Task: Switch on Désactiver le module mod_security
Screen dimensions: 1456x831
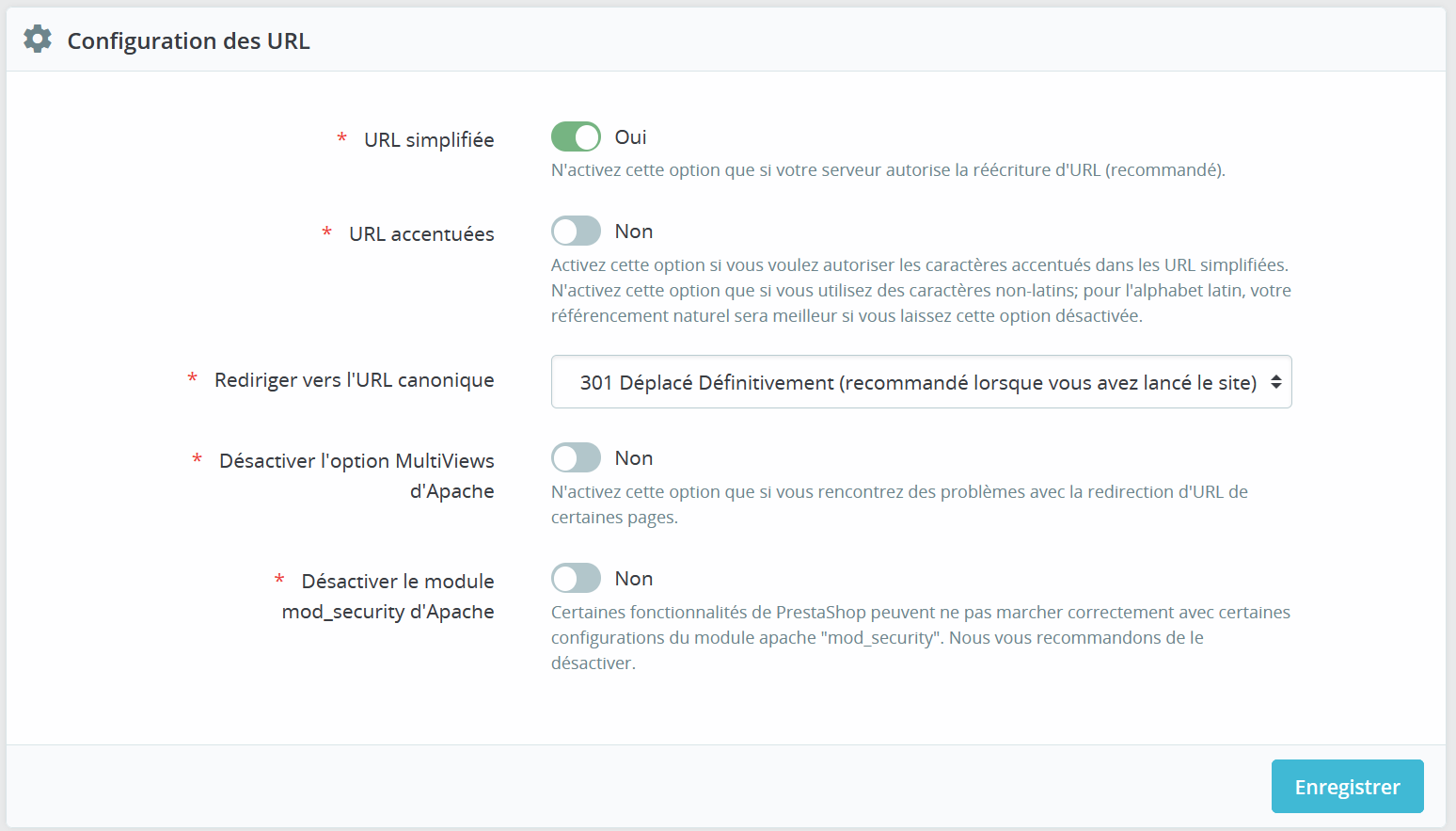Action: pos(576,578)
